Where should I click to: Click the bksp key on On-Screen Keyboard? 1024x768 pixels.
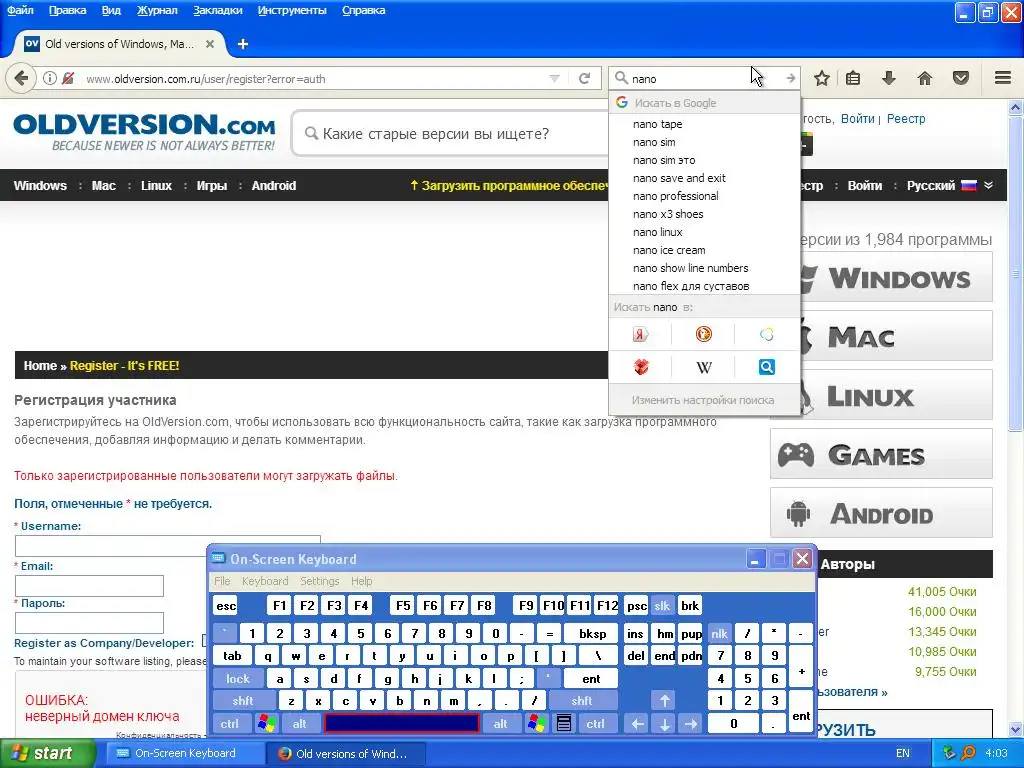pos(592,633)
